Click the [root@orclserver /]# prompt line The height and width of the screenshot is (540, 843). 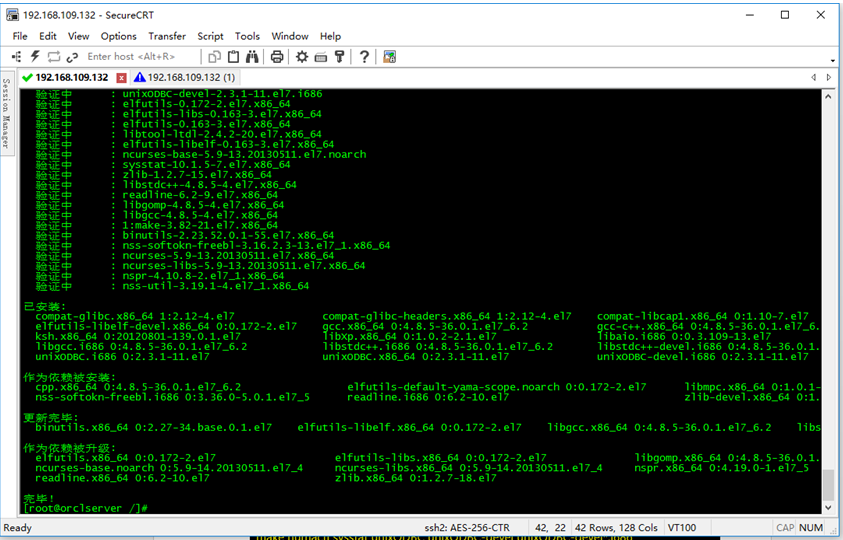[x=86, y=508]
